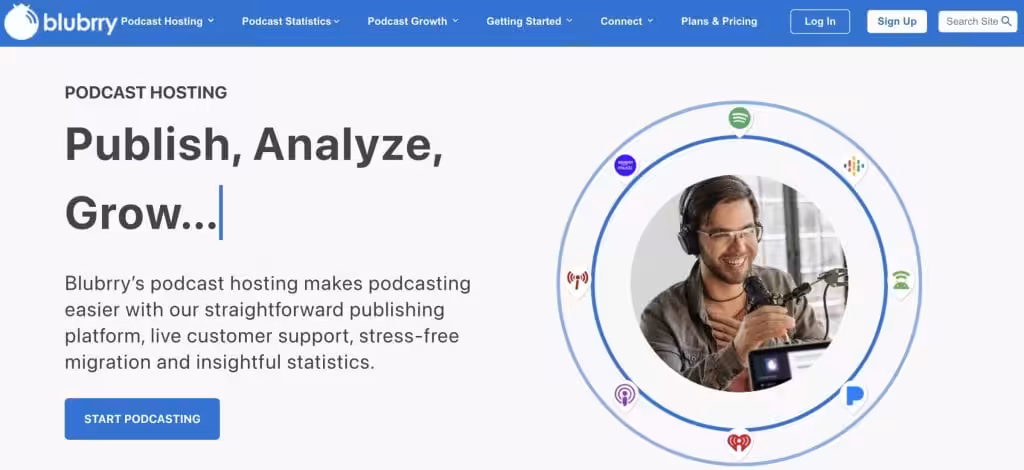Expand the Connect menu chevron
The width and height of the screenshot is (1024, 470).
point(650,21)
